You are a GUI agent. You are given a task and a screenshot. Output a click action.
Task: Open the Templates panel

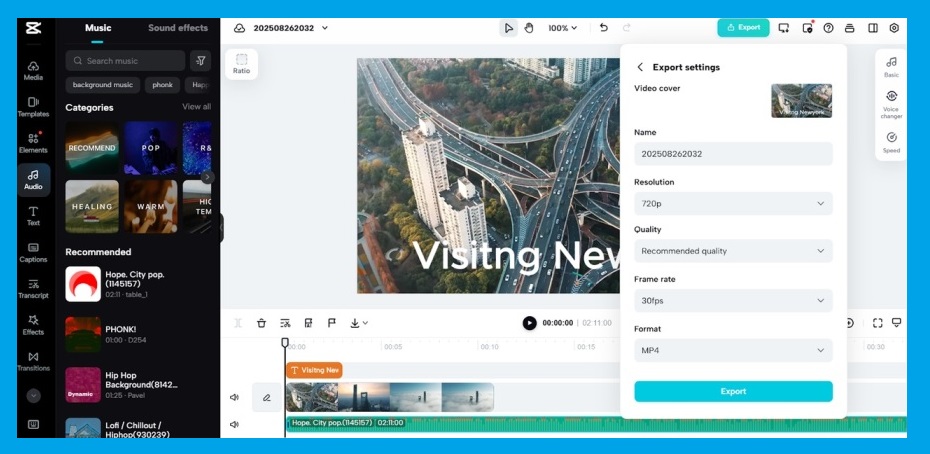tap(33, 107)
